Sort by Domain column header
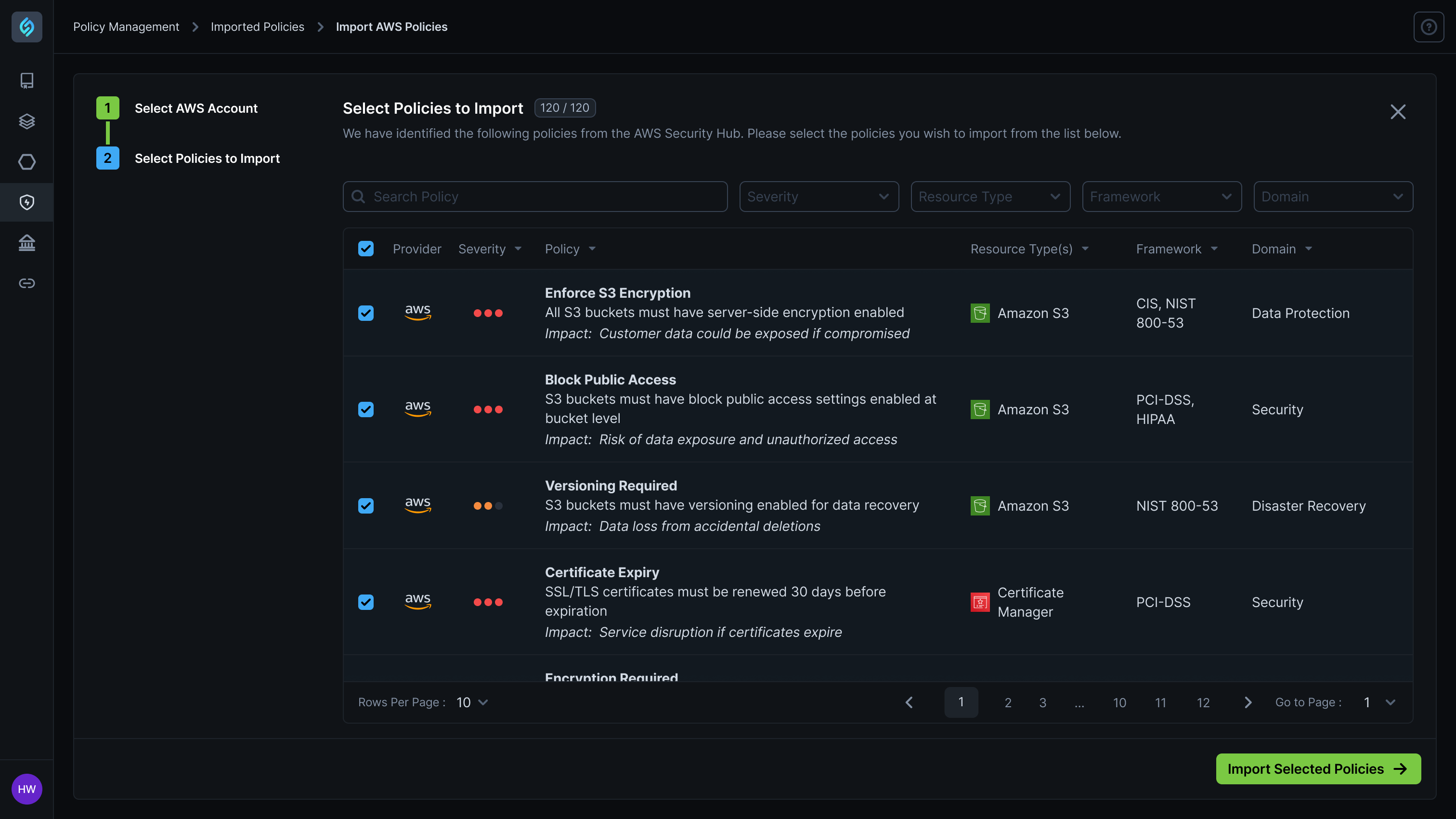 click(x=1281, y=249)
